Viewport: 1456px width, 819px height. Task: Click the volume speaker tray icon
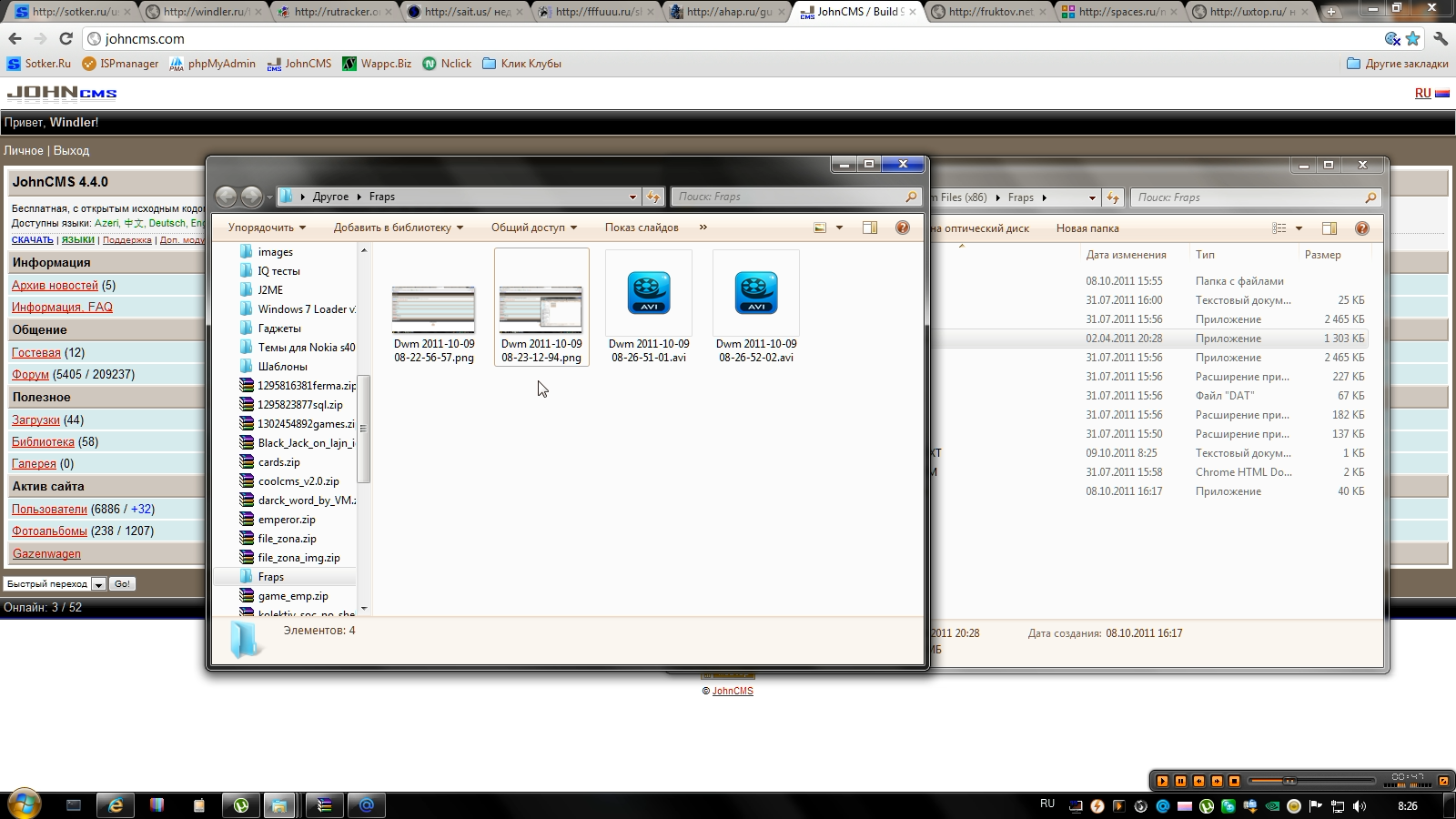(x=1360, y=806)
